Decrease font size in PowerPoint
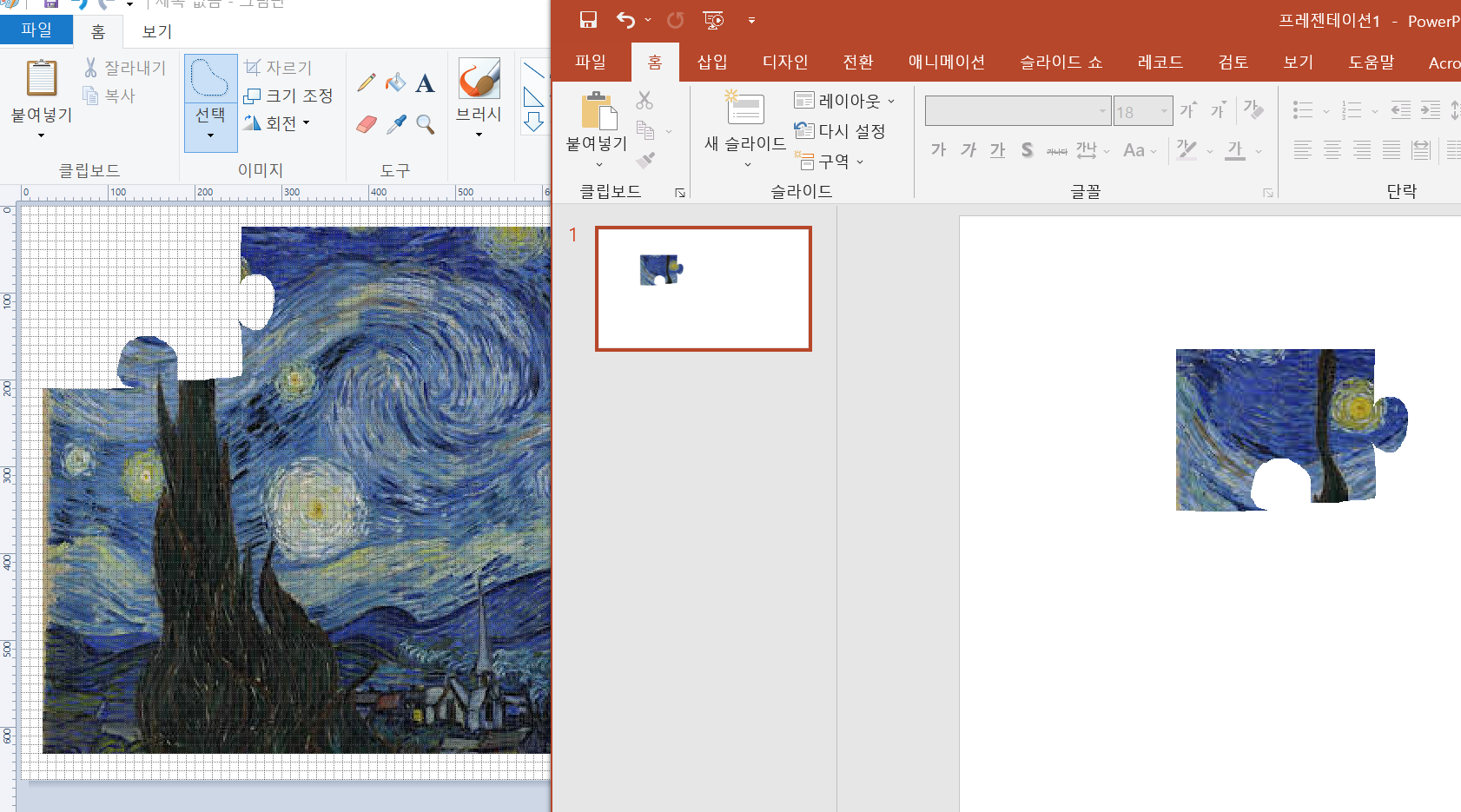This screenshot has height=812, width=1461. click(1219, 109)
